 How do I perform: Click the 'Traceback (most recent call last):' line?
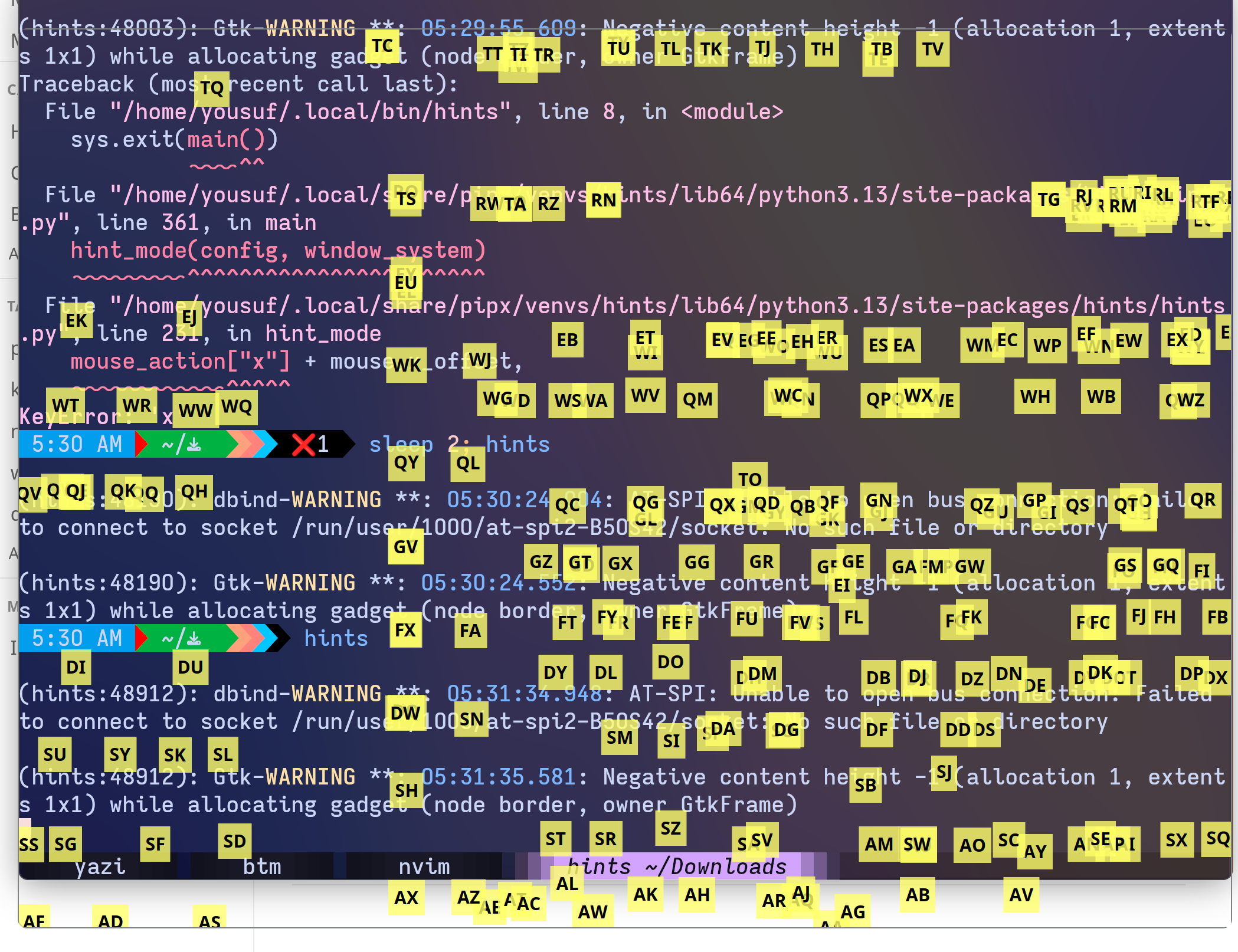point(238,84)
